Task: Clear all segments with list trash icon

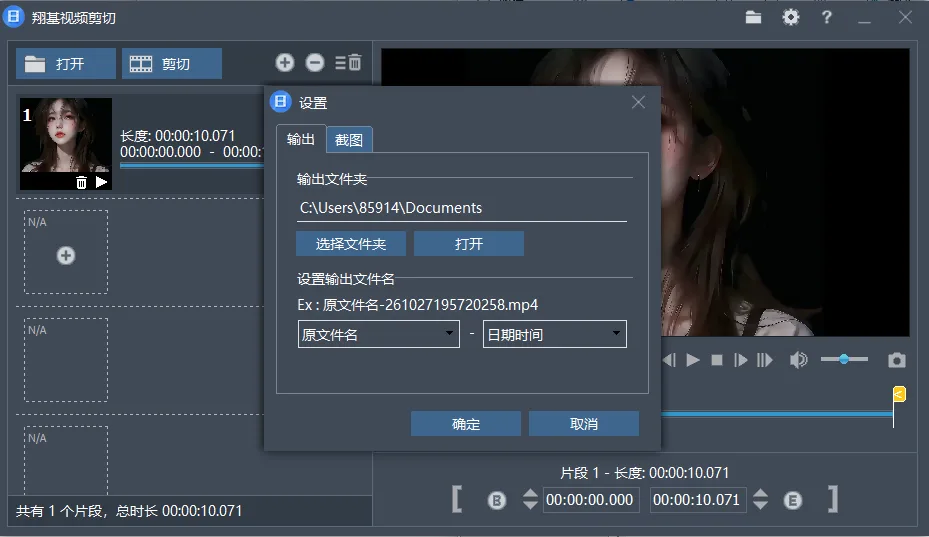Action: [348, 62]
